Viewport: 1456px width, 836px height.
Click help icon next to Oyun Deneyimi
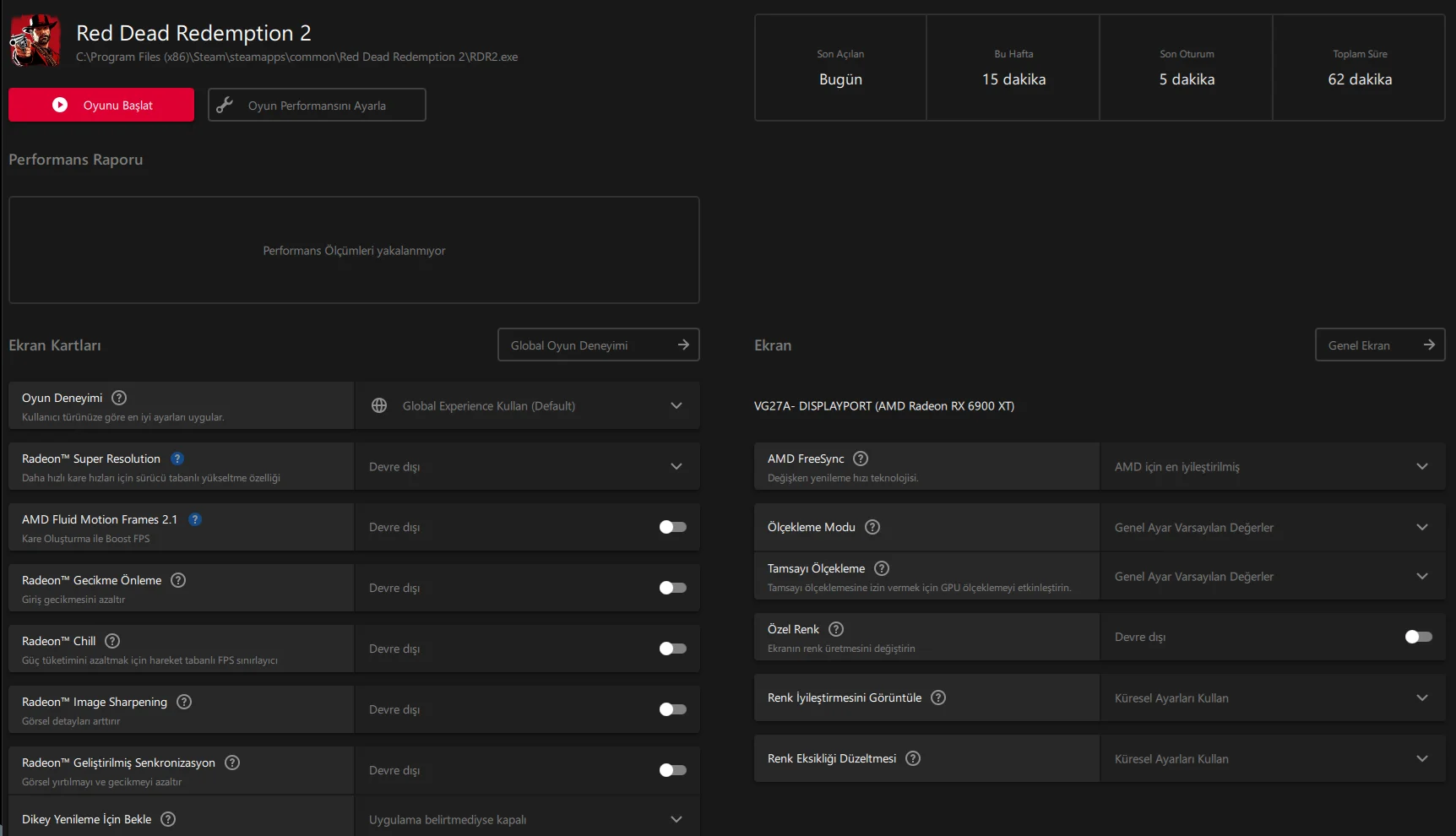[x=119, y=398]
